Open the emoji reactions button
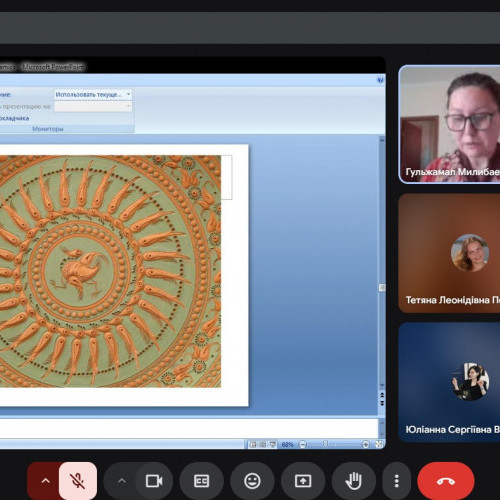Image resolution: width=500 pixels, height=500 pixels. [x=252, y=481]
